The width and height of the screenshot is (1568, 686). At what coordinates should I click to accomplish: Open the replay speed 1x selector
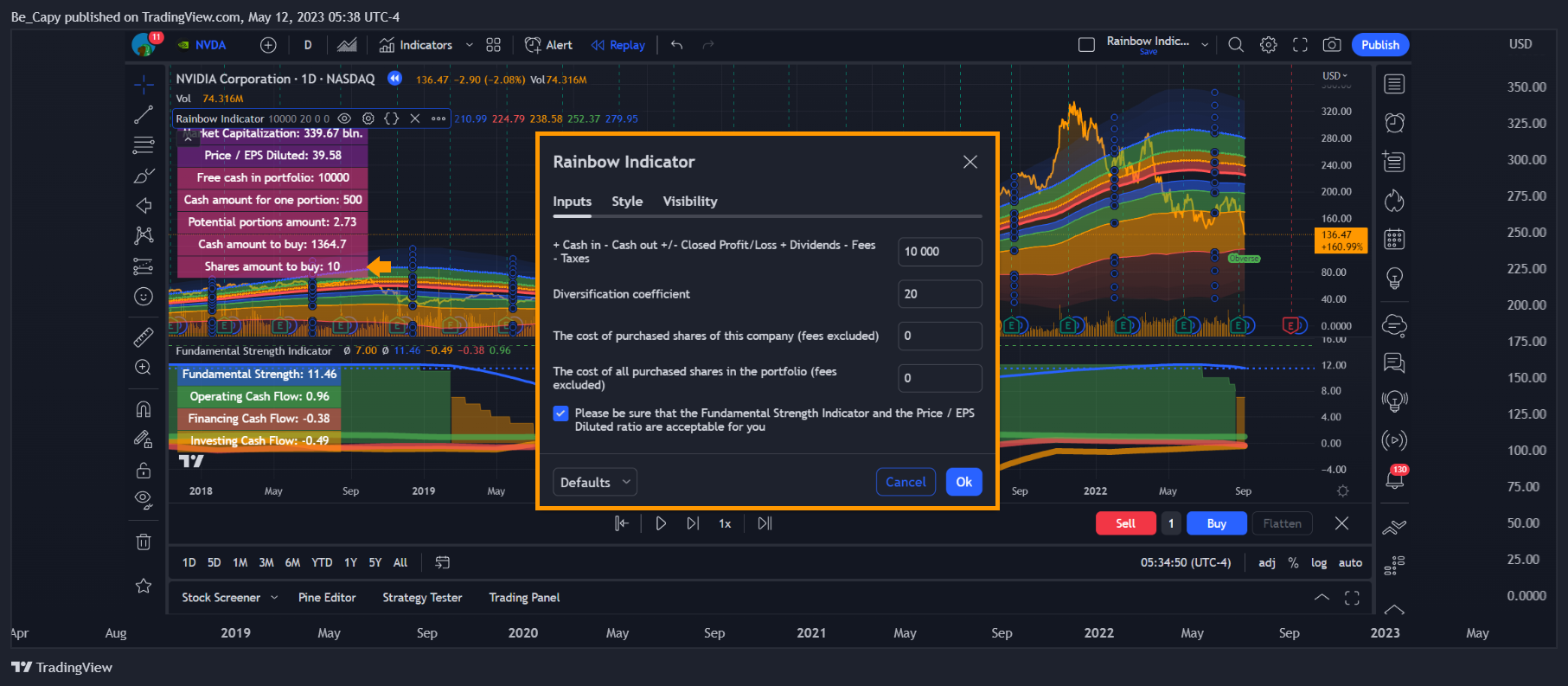(x=725, y=523)
